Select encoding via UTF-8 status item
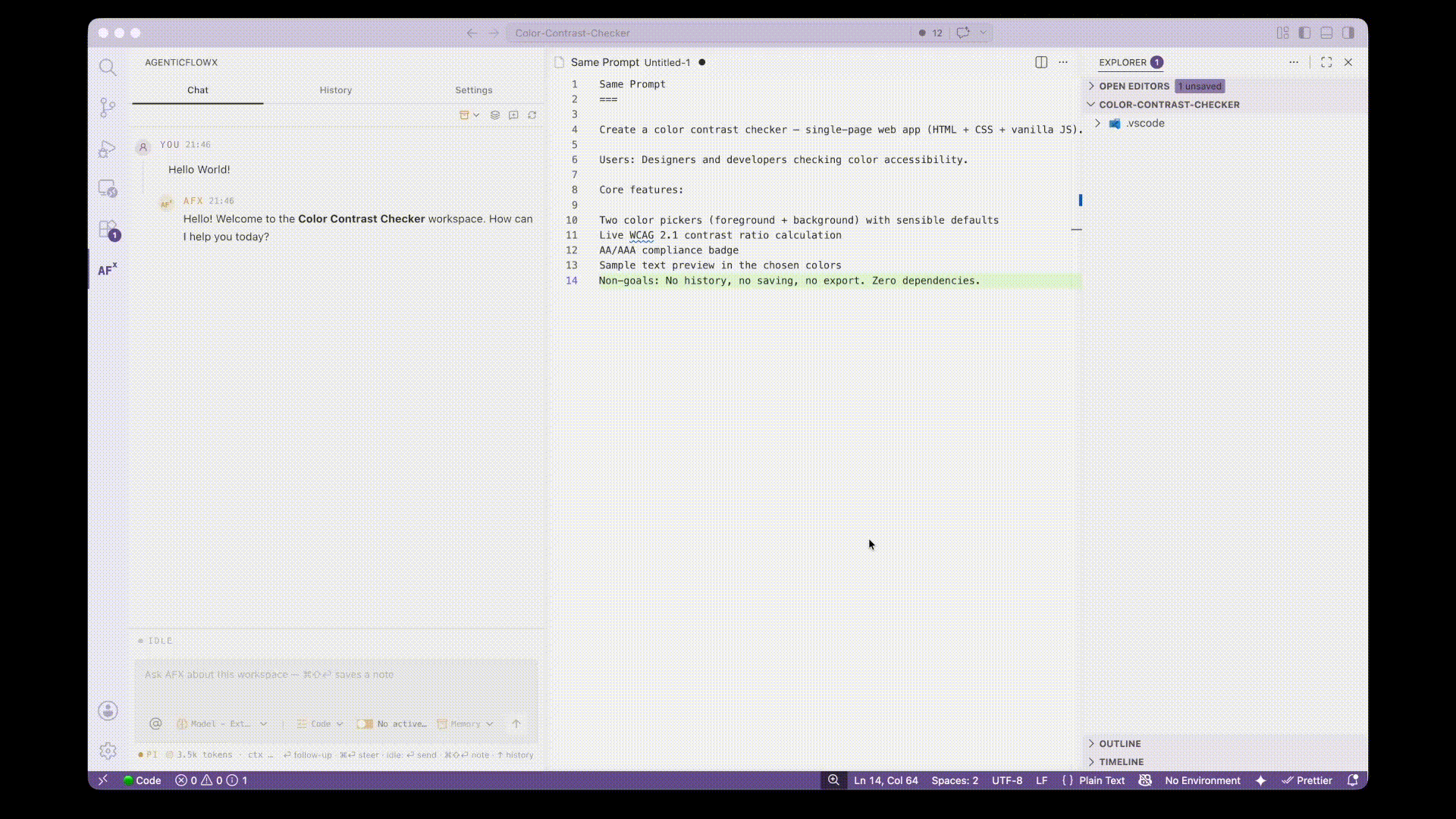Viewport: 1456px width, 819px height. [1007, 780]
